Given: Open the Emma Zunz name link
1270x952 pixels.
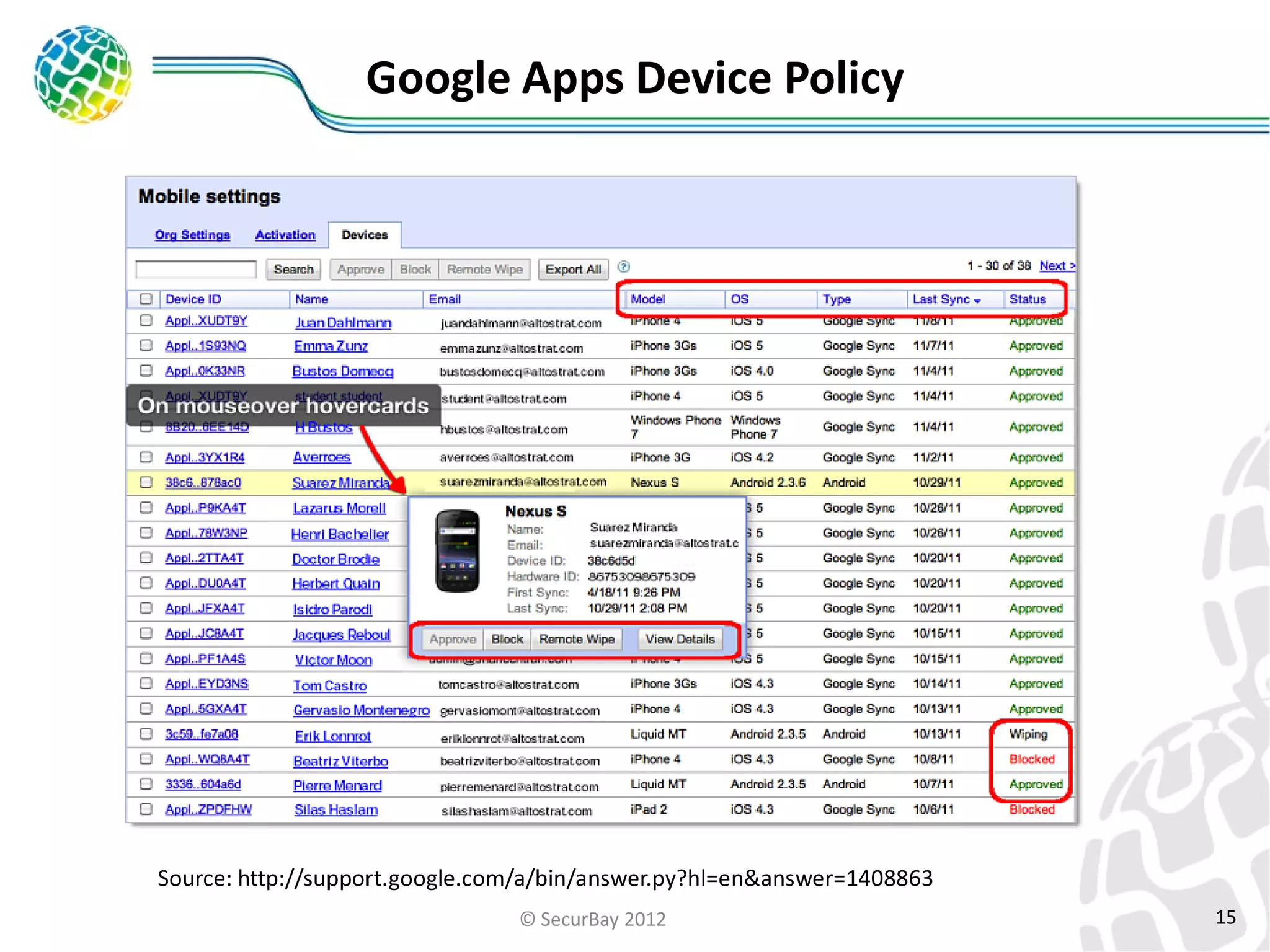Looking at the screenshot, I should 331,346.
